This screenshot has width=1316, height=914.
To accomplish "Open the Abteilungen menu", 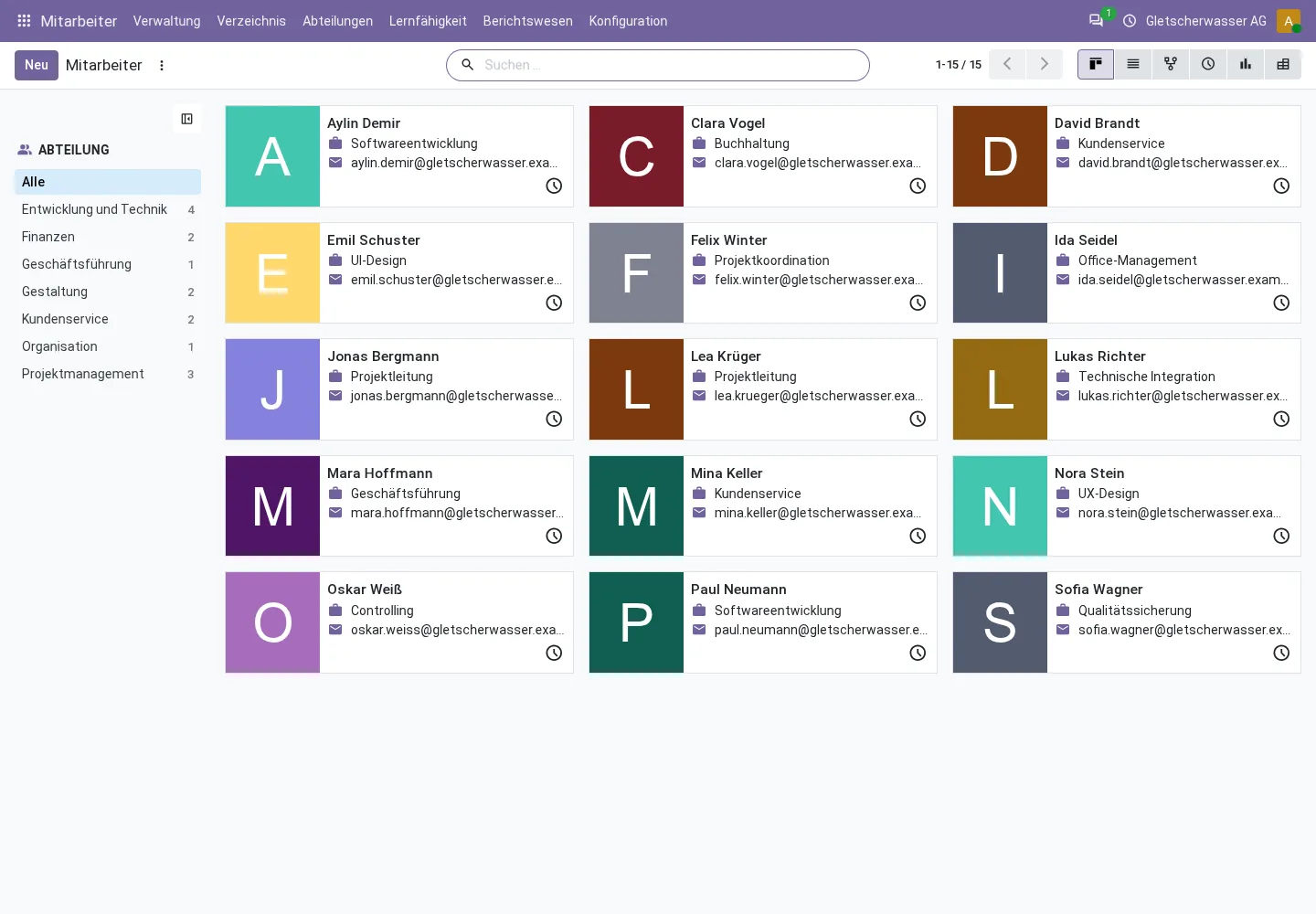I will click(x=337, y=21).
